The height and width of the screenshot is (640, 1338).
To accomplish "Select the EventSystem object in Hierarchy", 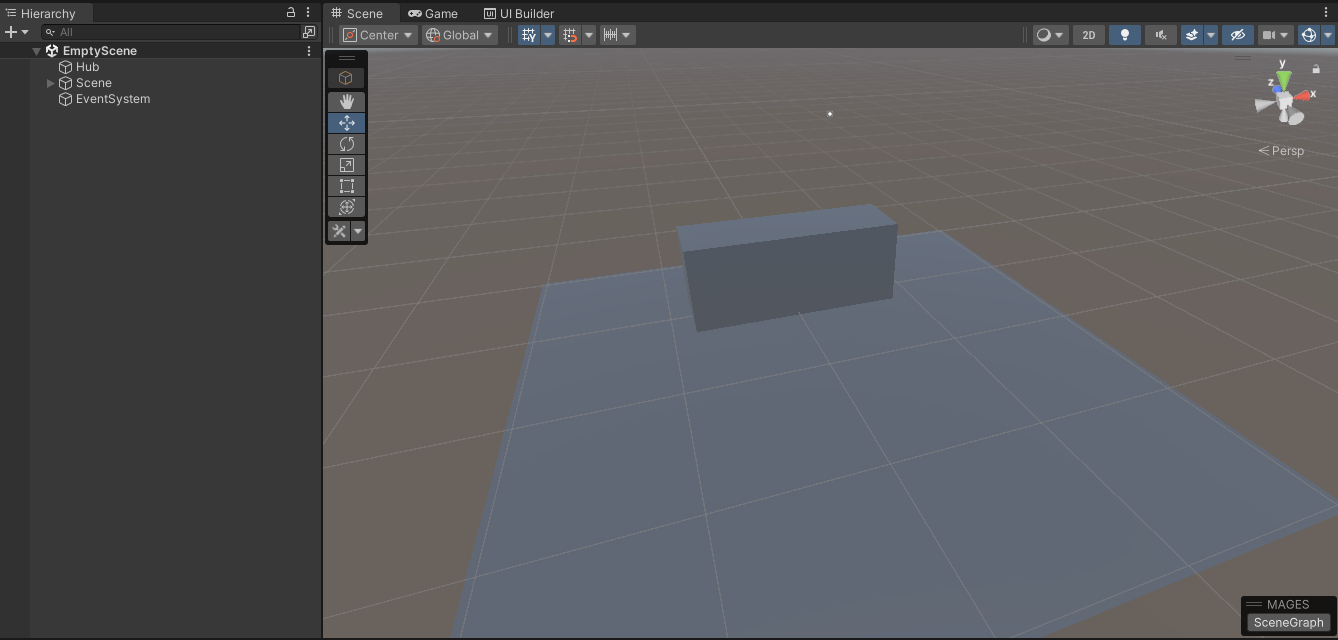I will 111,98.
